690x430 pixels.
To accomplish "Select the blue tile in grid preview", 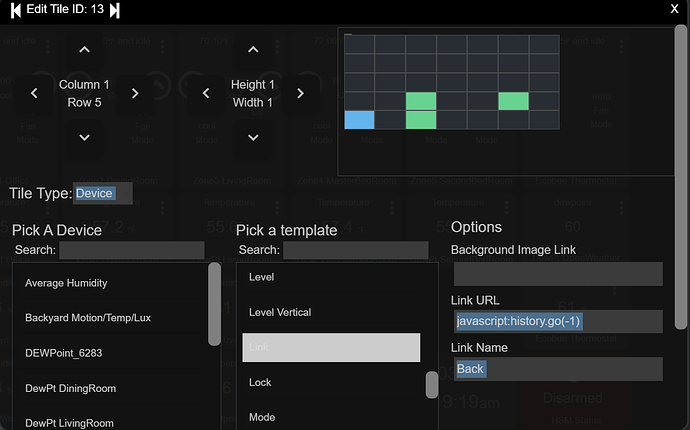I will (359, 120).
